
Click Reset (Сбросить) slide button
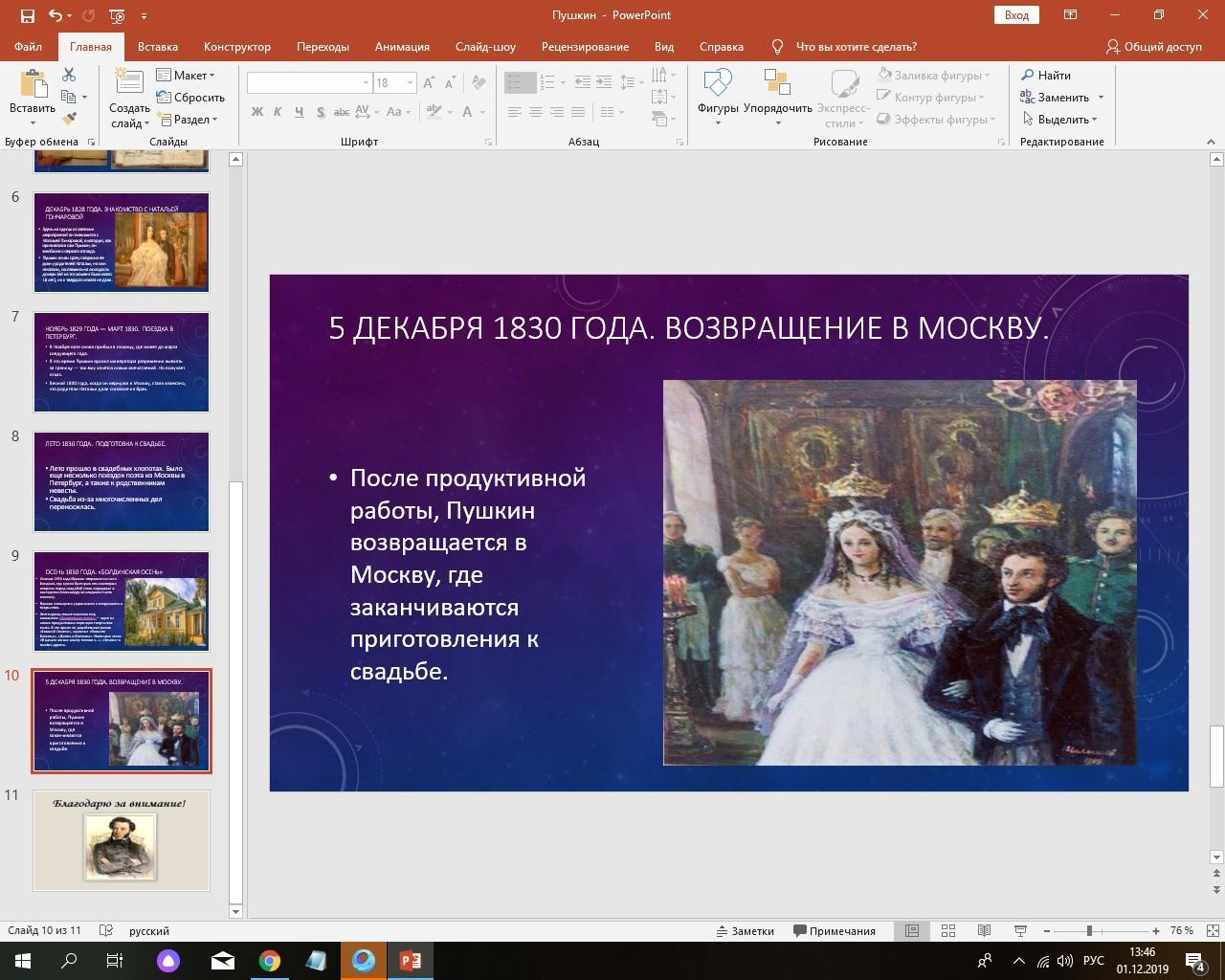[x=190, y=97]
